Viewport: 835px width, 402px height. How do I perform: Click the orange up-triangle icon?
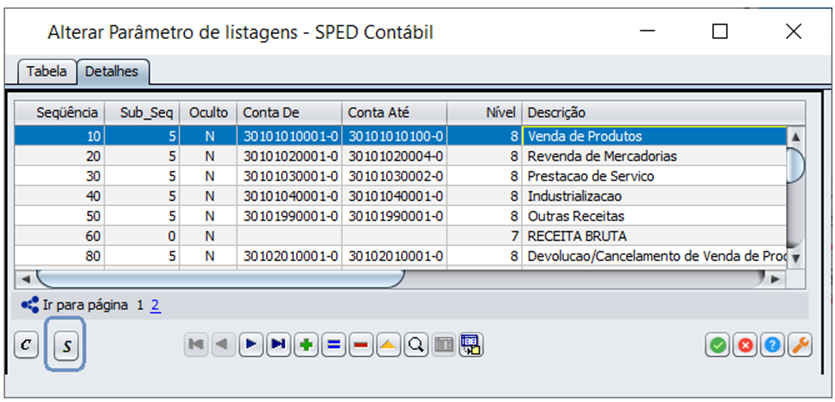click(x=388, y=345)
